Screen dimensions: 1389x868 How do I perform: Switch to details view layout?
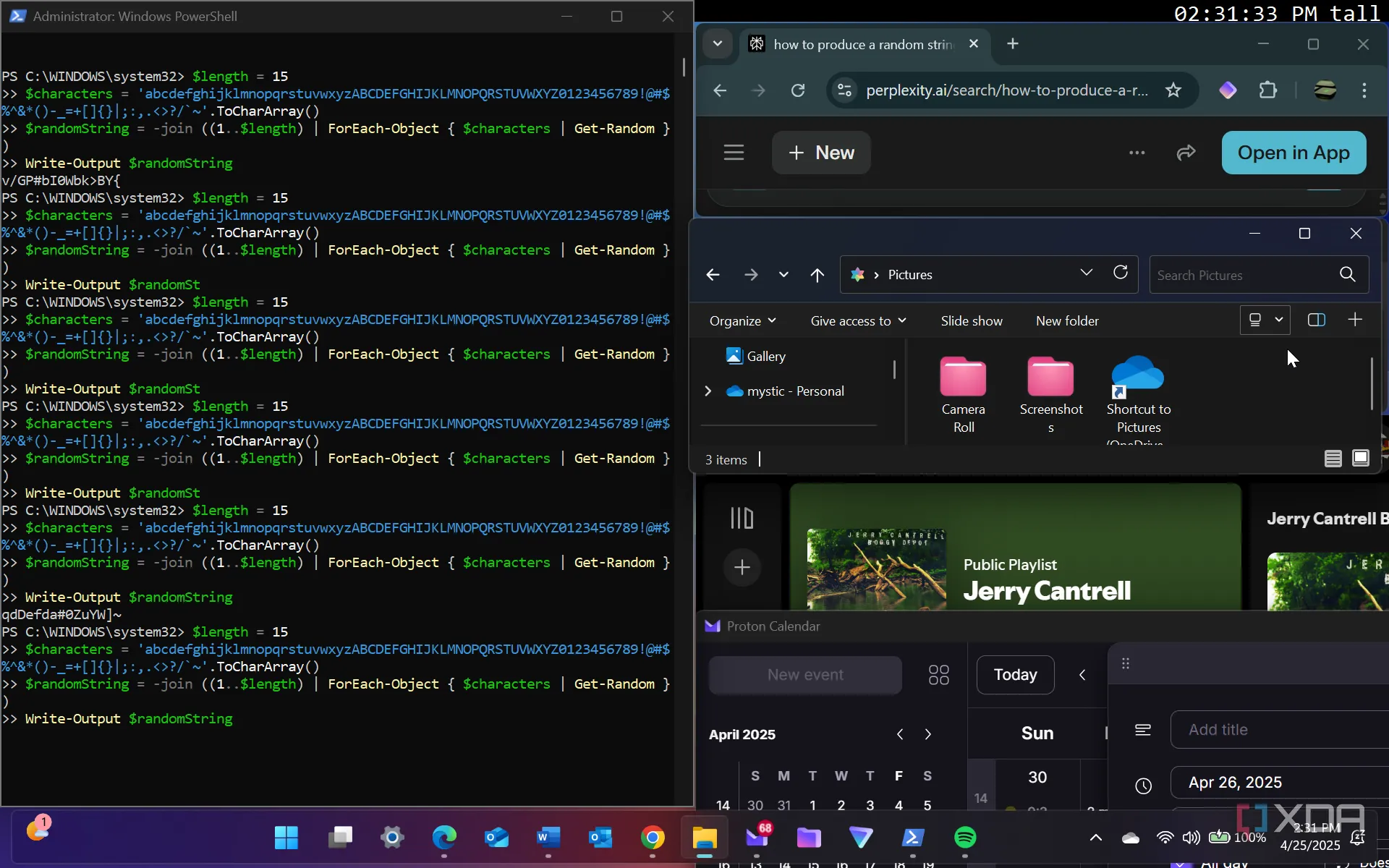click(x=1333, y=459)
